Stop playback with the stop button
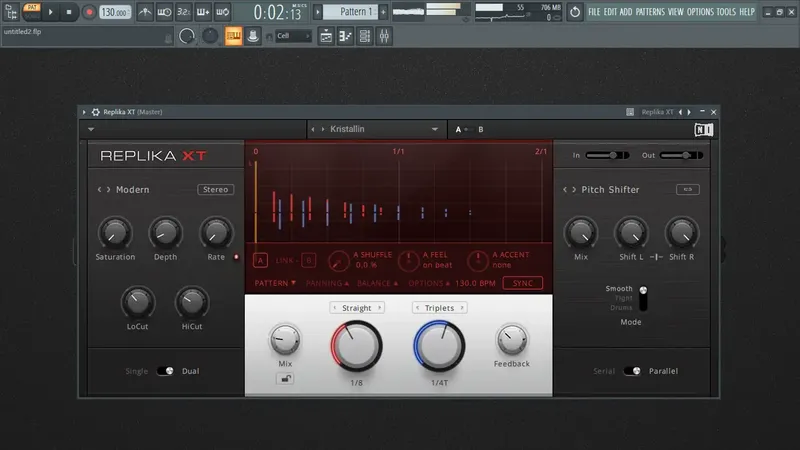This screenshot has width=800, height=450. point(69,12)
